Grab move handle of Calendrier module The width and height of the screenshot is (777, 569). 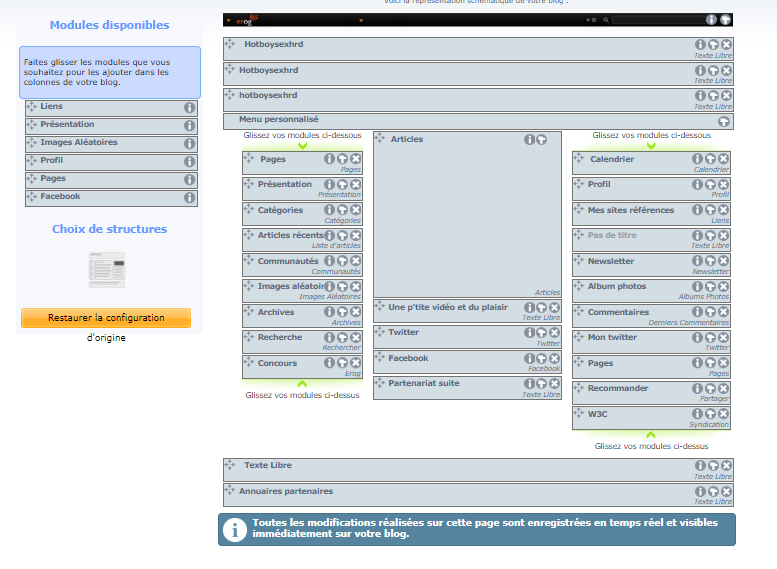pos(578,158)
